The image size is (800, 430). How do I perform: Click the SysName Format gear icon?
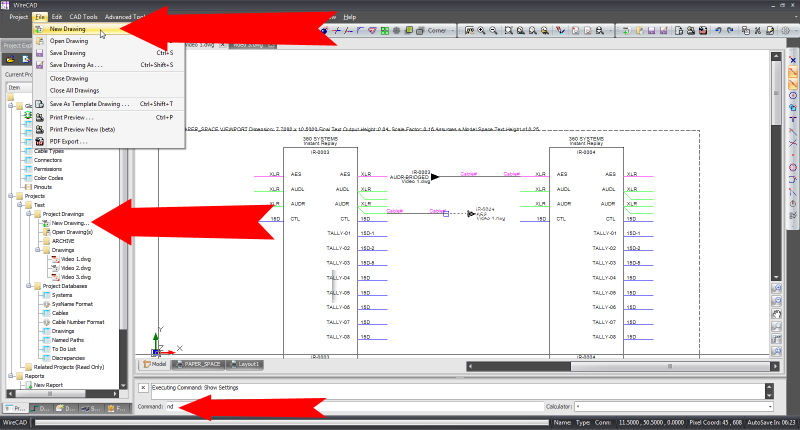[46, 304]
